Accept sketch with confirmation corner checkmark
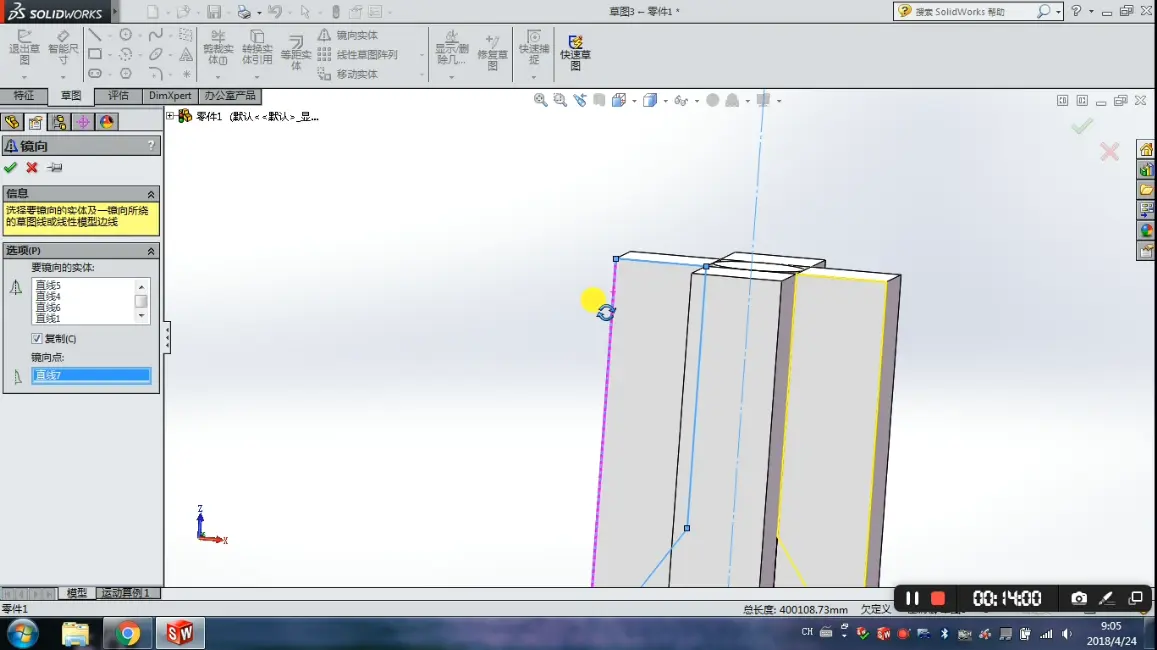This screenshot has width=1157, height=650. click(x=1082, y=126)
